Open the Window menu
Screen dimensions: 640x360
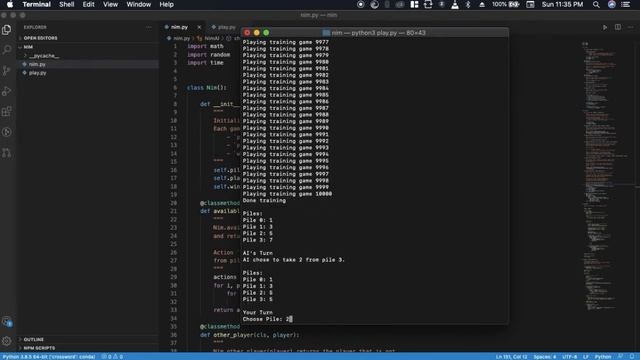138,4
